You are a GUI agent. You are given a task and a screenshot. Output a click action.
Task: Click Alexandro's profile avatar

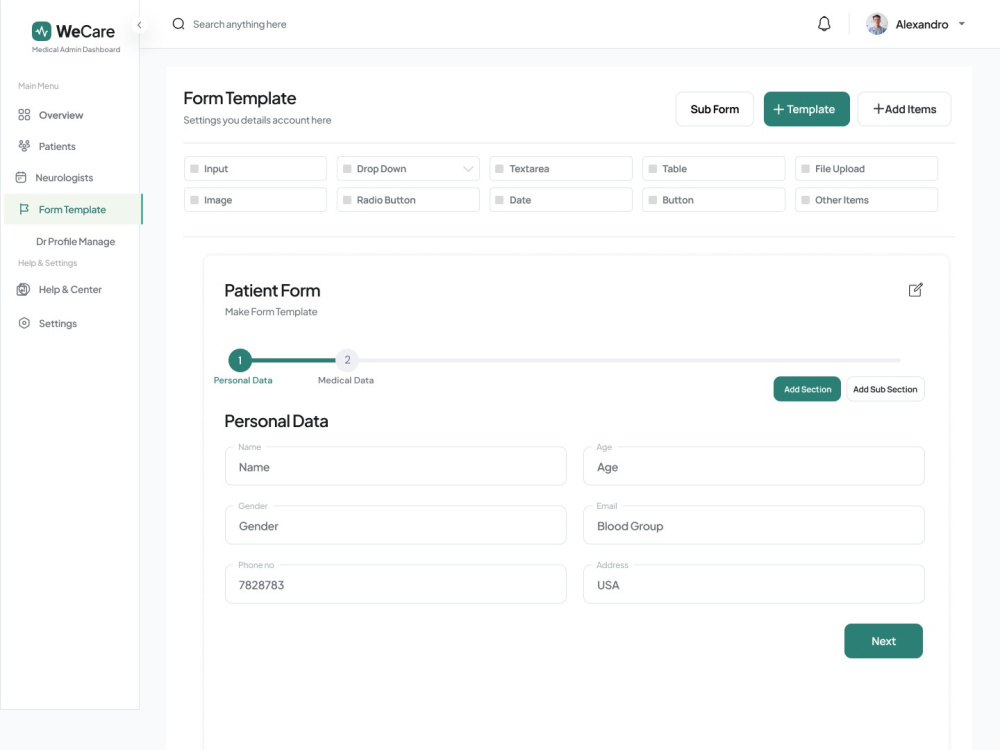(877, 24)
